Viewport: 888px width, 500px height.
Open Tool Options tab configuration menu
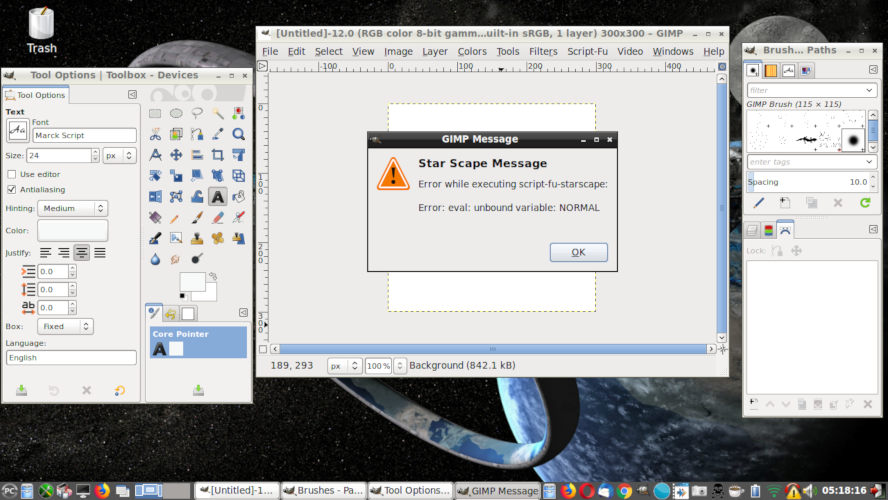(132, 95)
